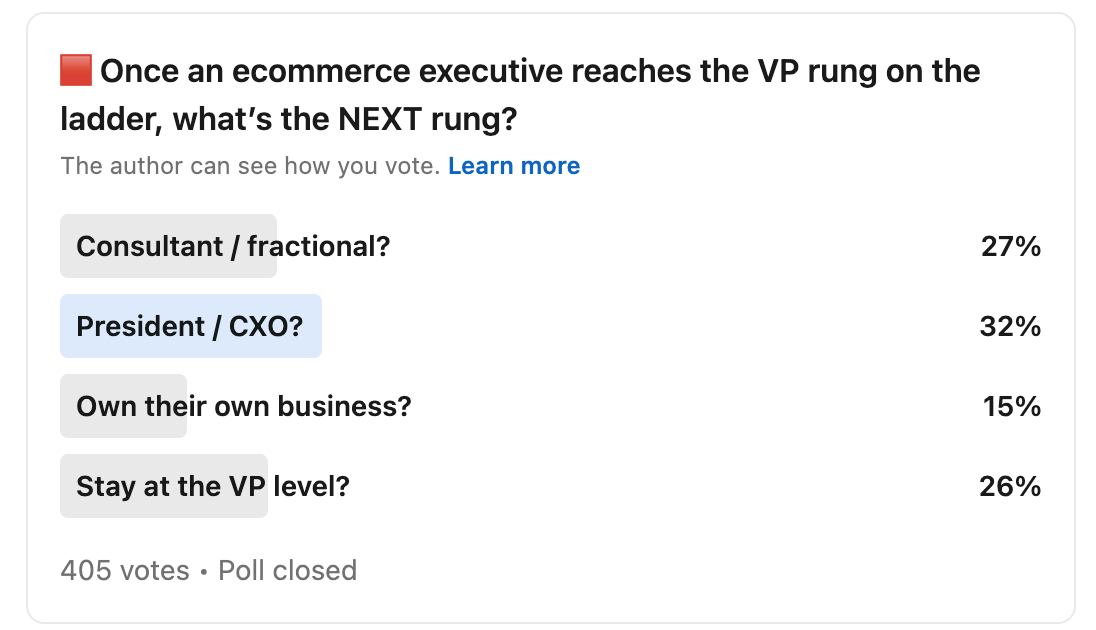Screen dimensions: 1096x630
Task: View the 405 votes count
Action: click(x=124, y=571)
